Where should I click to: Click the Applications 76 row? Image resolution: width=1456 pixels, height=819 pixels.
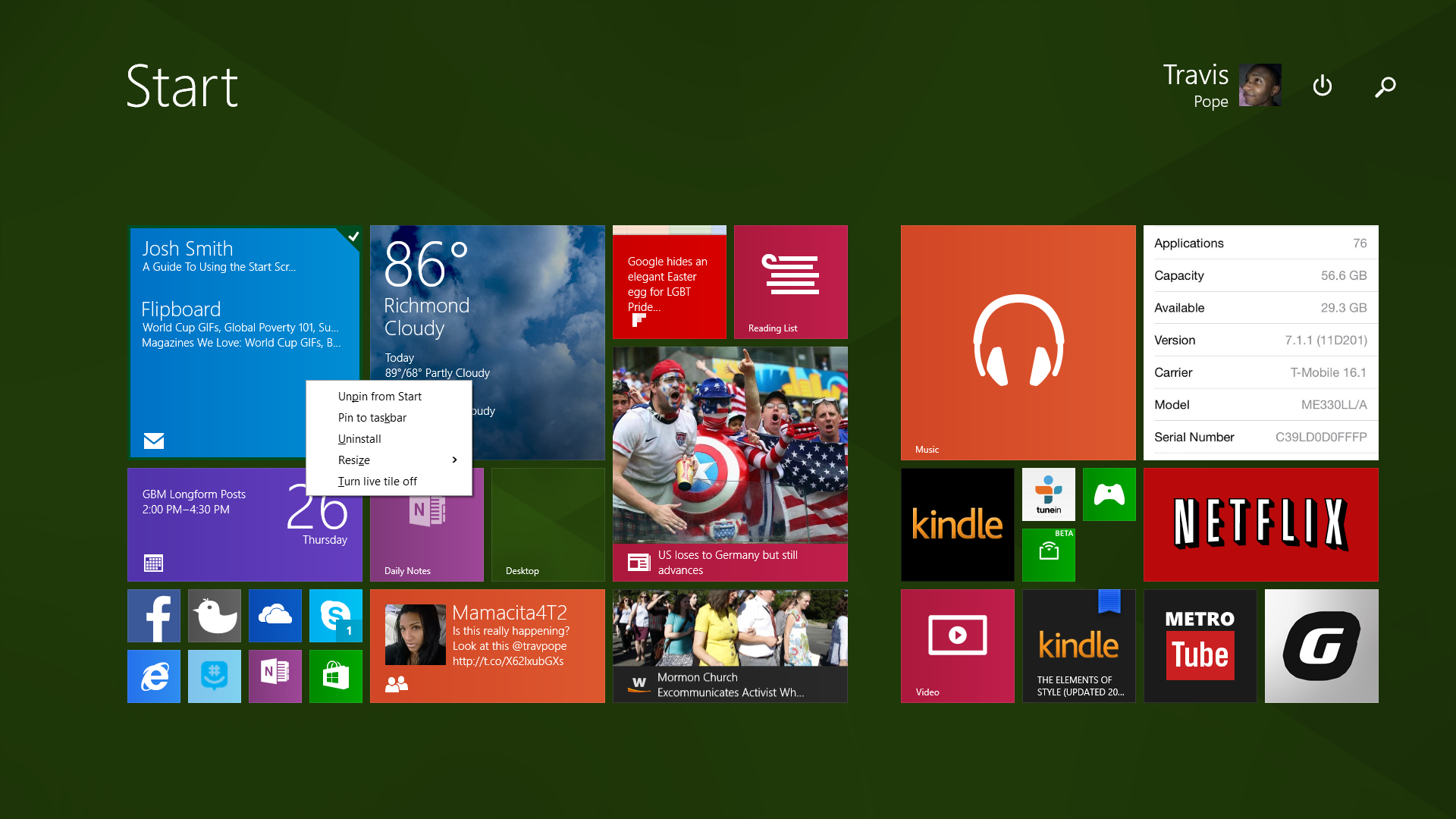coord(1260,243)
